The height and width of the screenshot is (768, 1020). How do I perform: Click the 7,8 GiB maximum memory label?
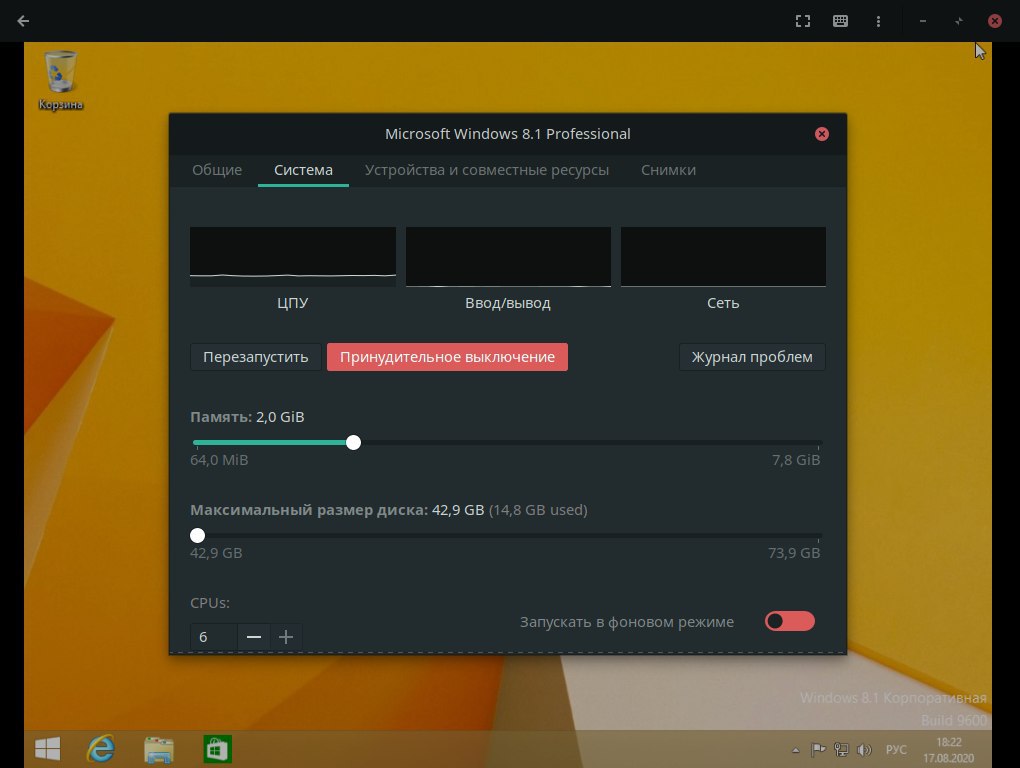(x=796, y=460)
